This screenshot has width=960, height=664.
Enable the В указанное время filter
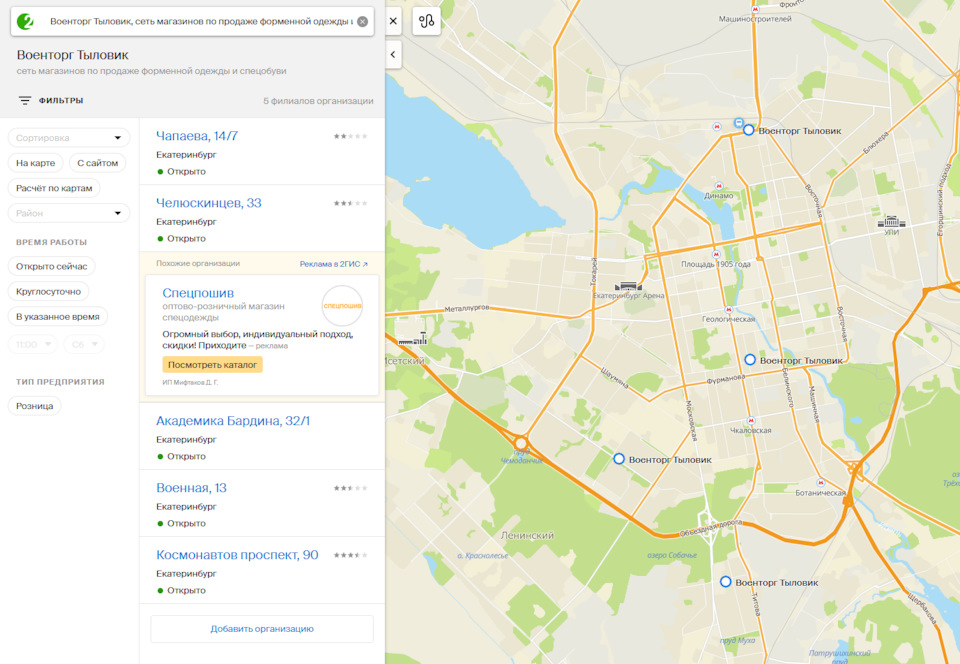coord(58,316)
